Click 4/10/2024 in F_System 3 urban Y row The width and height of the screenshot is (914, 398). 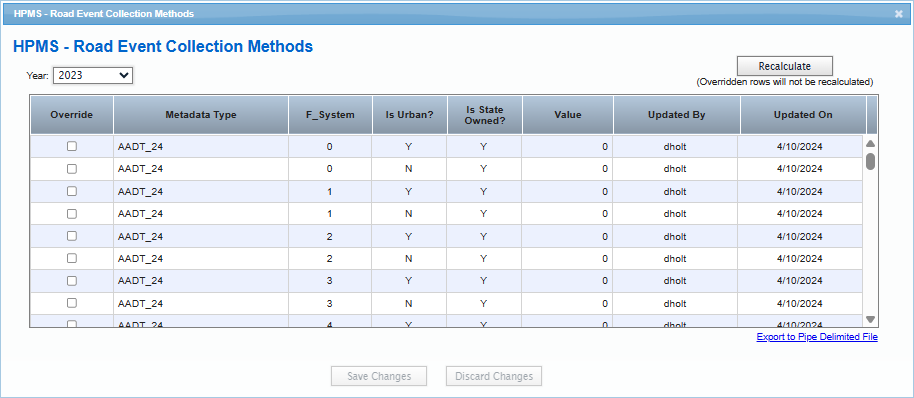pyautogui.click(x=800, y=281)
